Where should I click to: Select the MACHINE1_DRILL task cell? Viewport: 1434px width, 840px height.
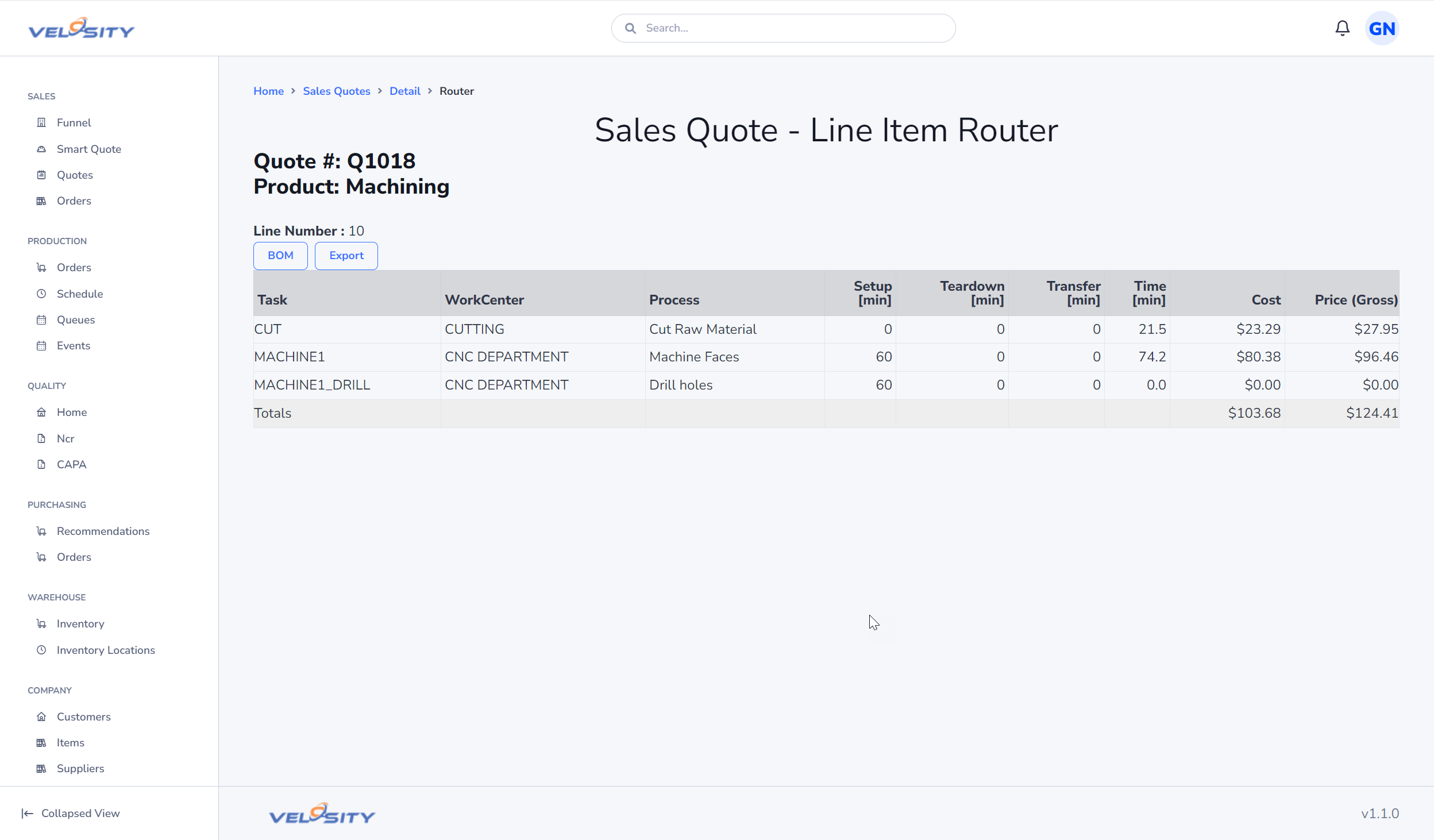347,385
